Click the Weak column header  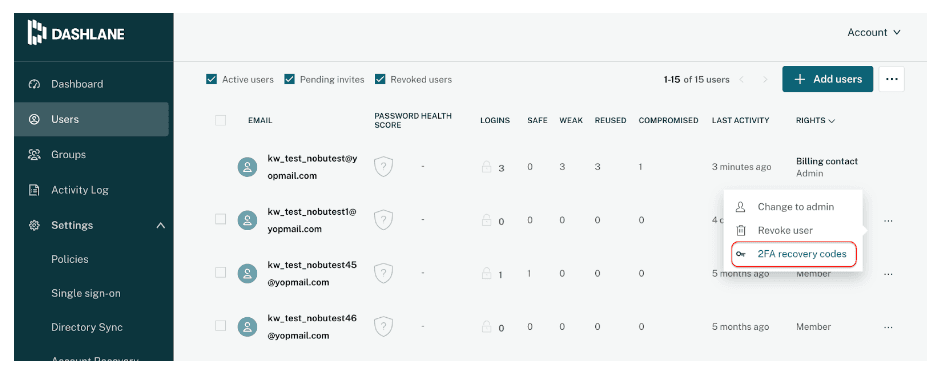click(571, 120)
